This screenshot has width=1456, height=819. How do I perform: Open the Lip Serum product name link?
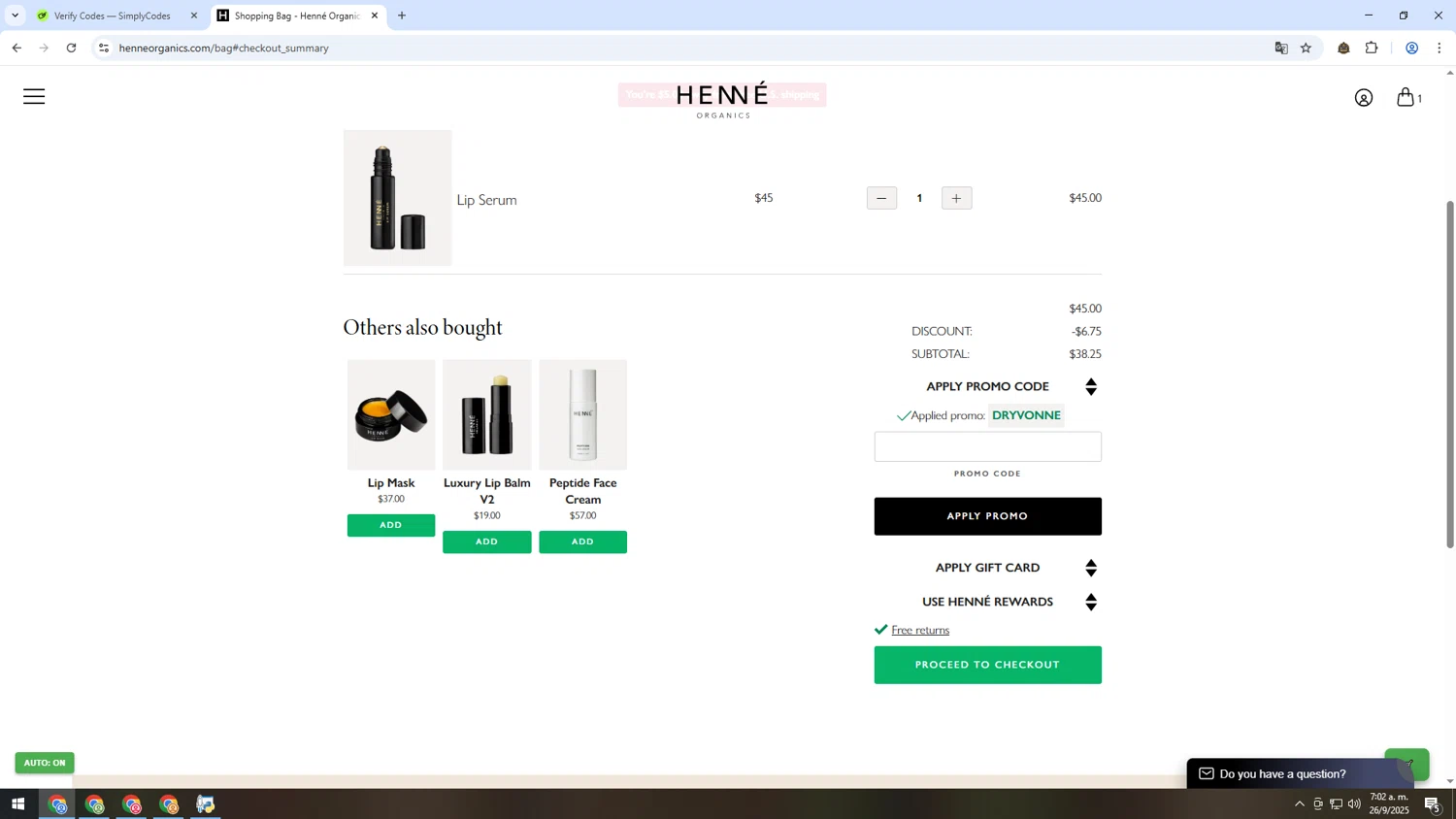pyautogui.click(x=486, y=200)
